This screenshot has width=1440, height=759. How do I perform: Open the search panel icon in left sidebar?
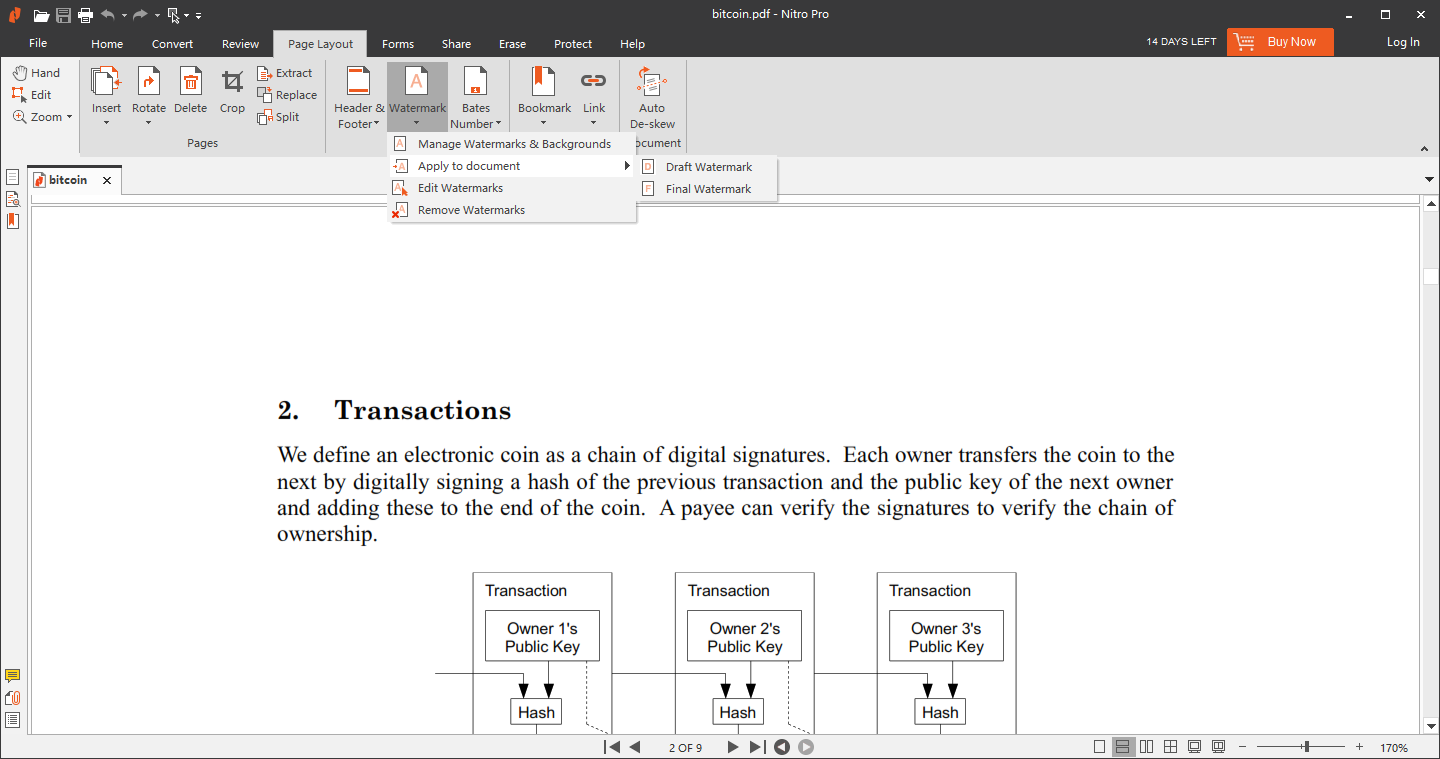(x=12, y=199)
